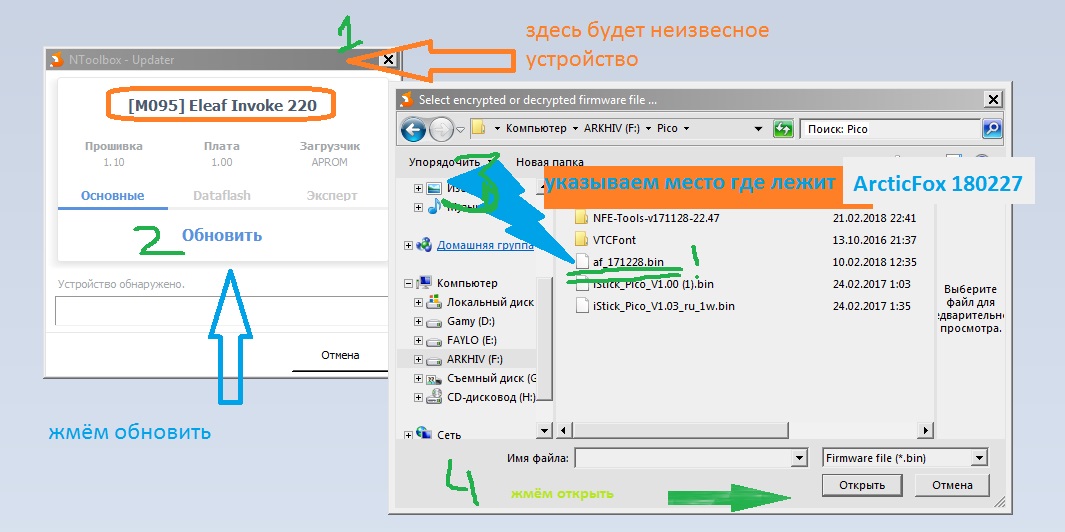Open the Имя файла dropdown arrow
Image resolution: width=1065 pixels, height=532 pixels.
pyautogui.click(x=800, y=459)
